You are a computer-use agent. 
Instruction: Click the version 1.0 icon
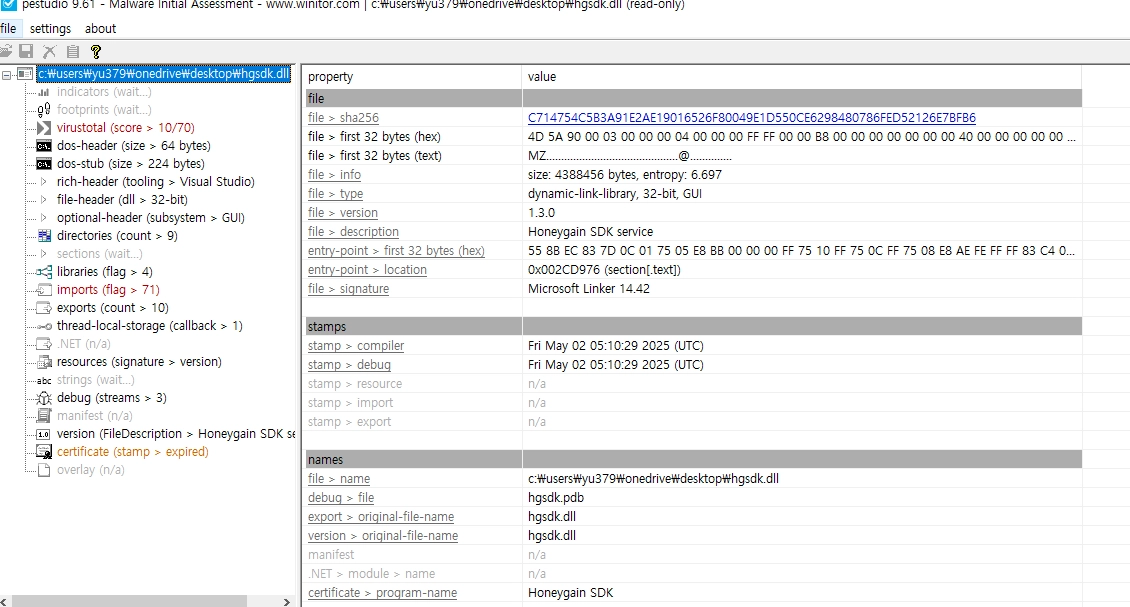tap(44, 434)
